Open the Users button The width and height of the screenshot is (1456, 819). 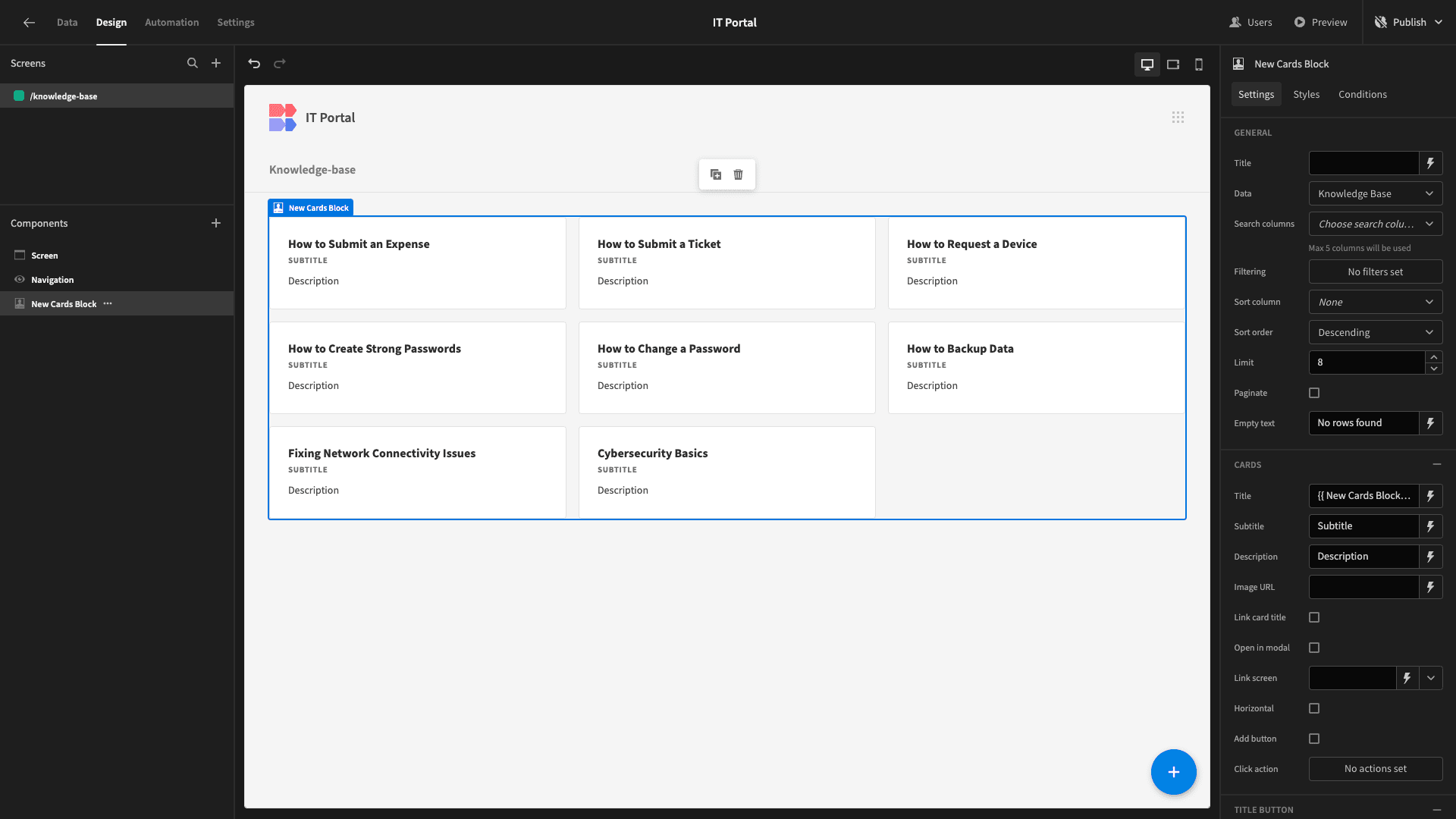(1250, 23)
